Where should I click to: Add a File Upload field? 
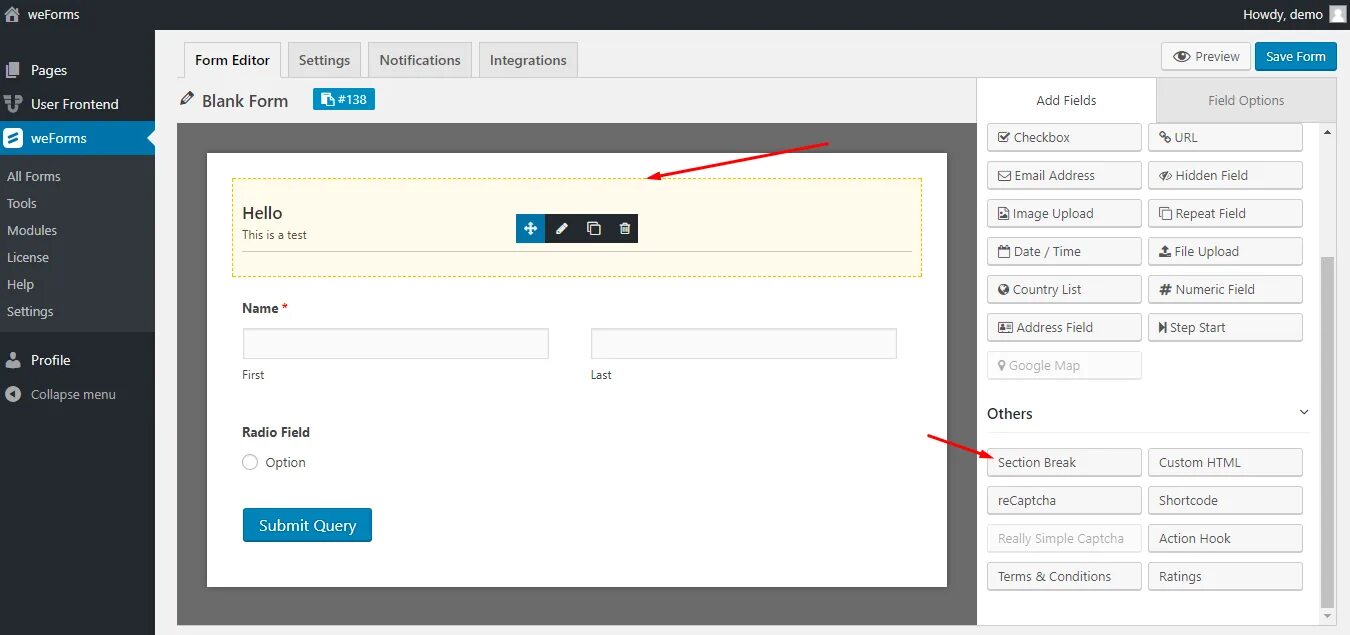(1225, 251)
